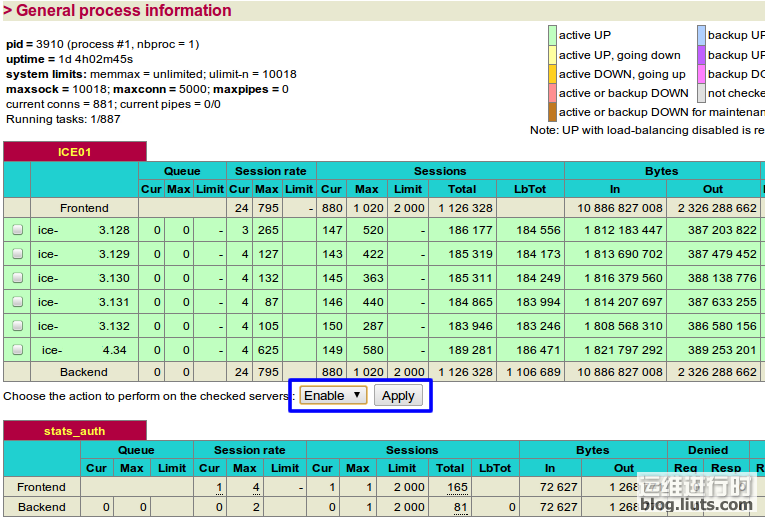The height and width of the screenshot is (520, 765).
Task: Click the stats_auth Frontend total sessions 165
Action: coord(457,487)
